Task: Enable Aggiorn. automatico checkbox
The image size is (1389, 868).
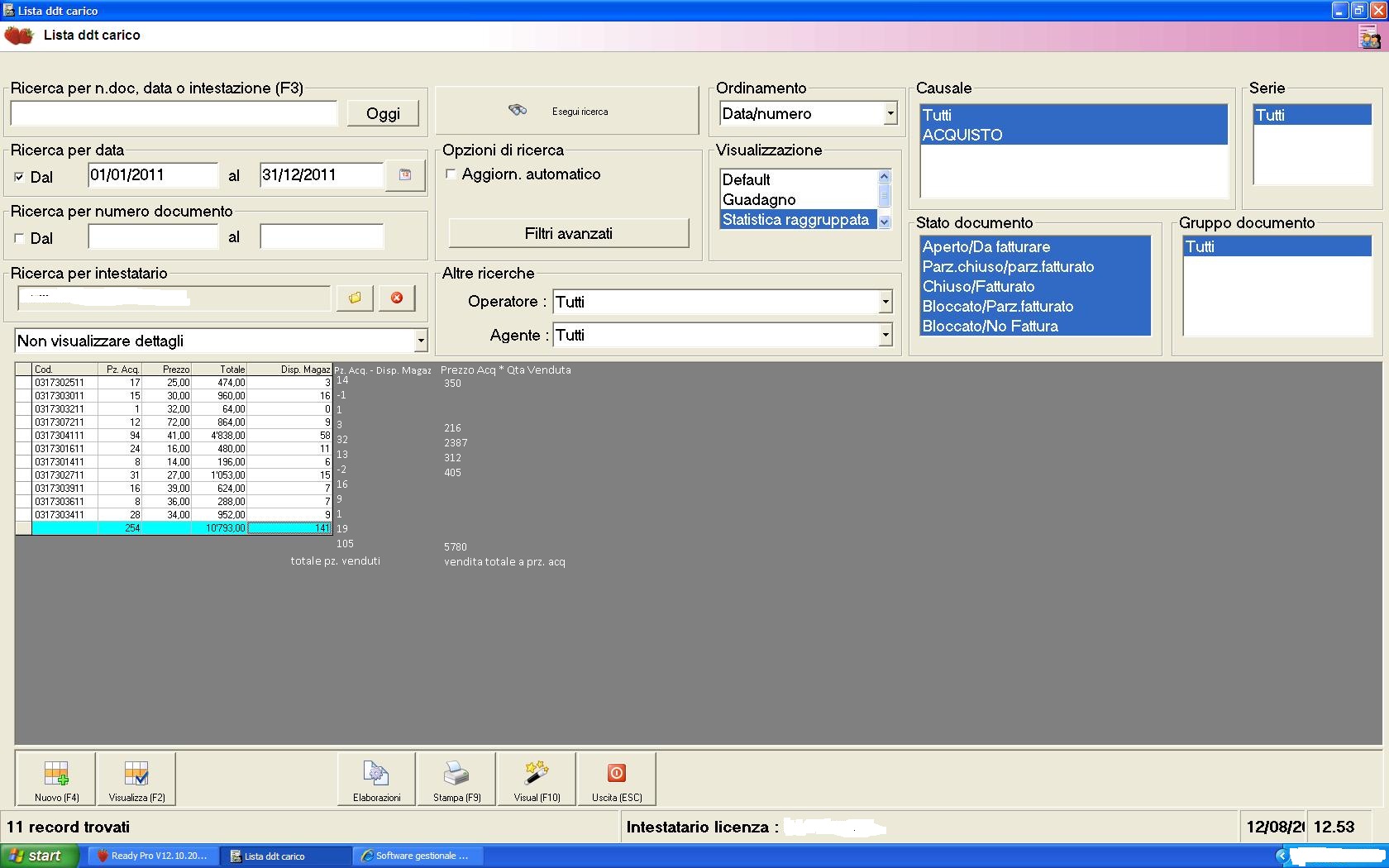Action: (451, 174)
